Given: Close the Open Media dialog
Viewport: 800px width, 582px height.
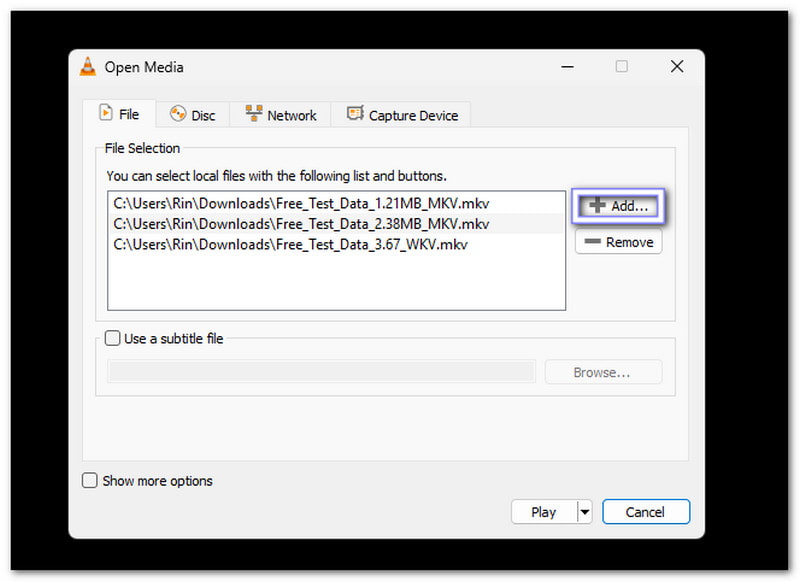Looking at the screenshot, I should pyautogui.click(x=677, y=67).
